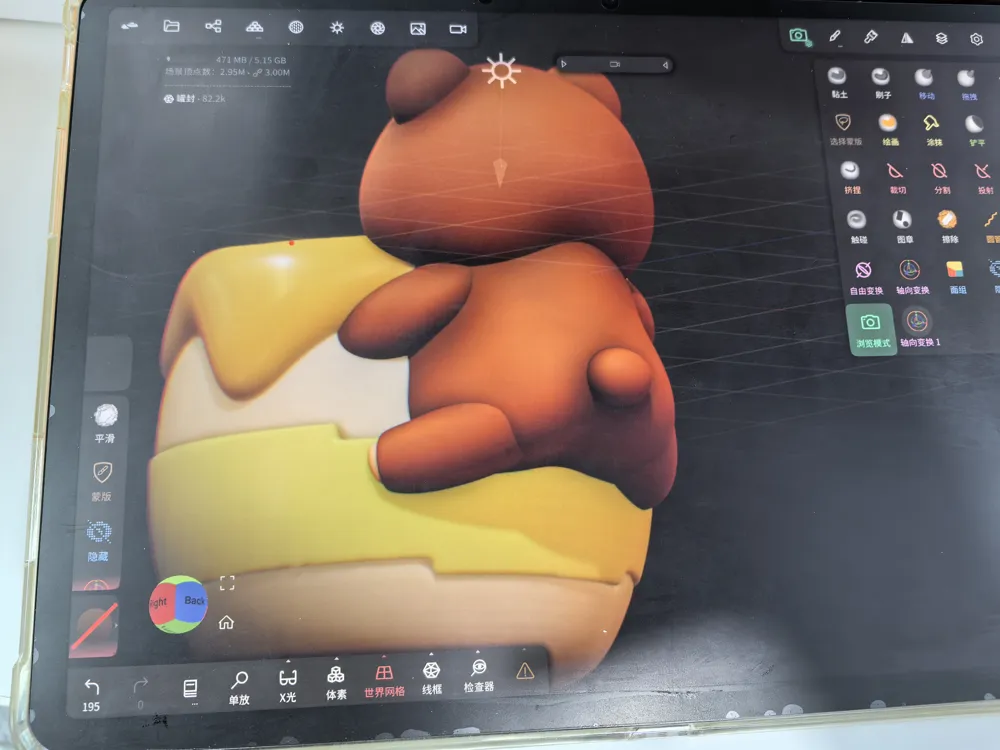1000x750 pixels.
Task: Undo the last action (195)
Action: pyautogui.click(x=91, y=694)
